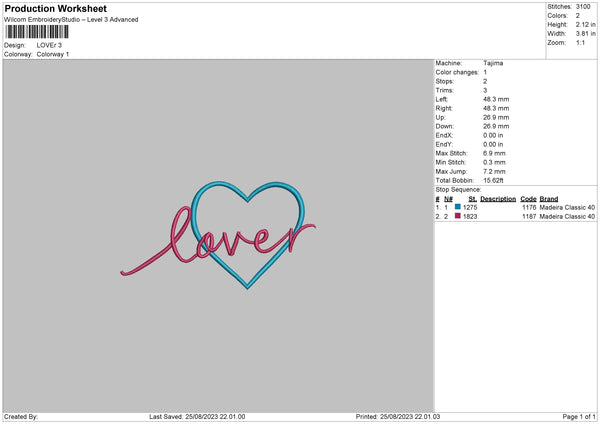Click the Down value 26.9 mm
Viewport: 600px width, 424px height.
click(496, 126)
